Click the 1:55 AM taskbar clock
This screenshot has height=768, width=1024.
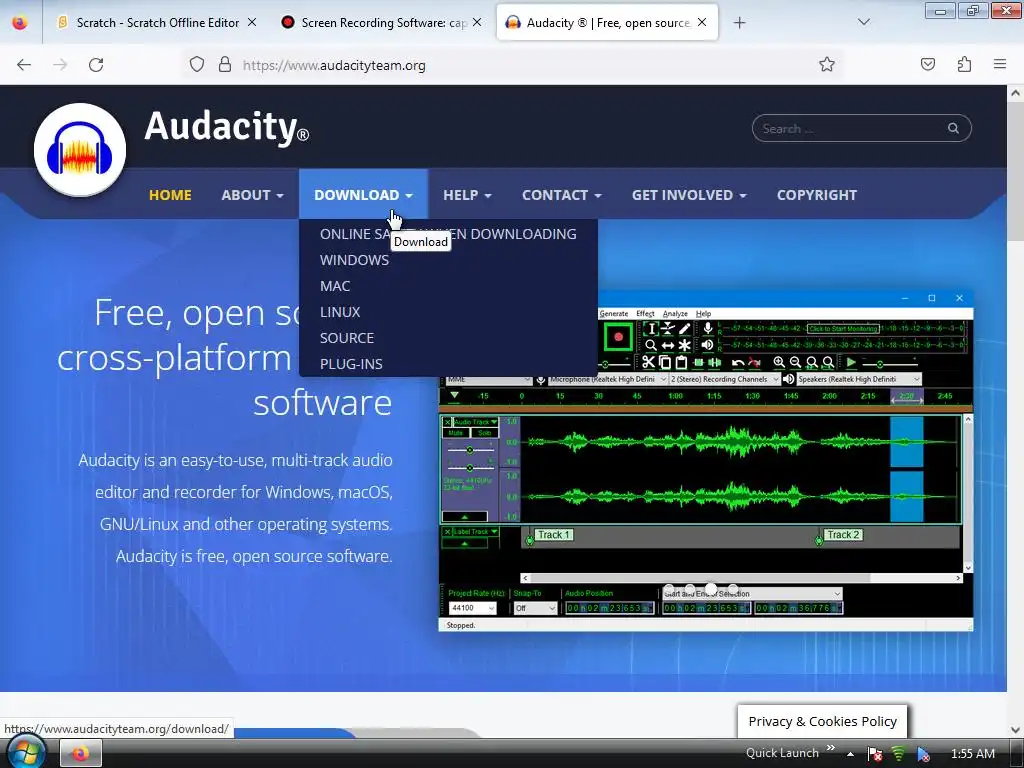coord(972,753)
